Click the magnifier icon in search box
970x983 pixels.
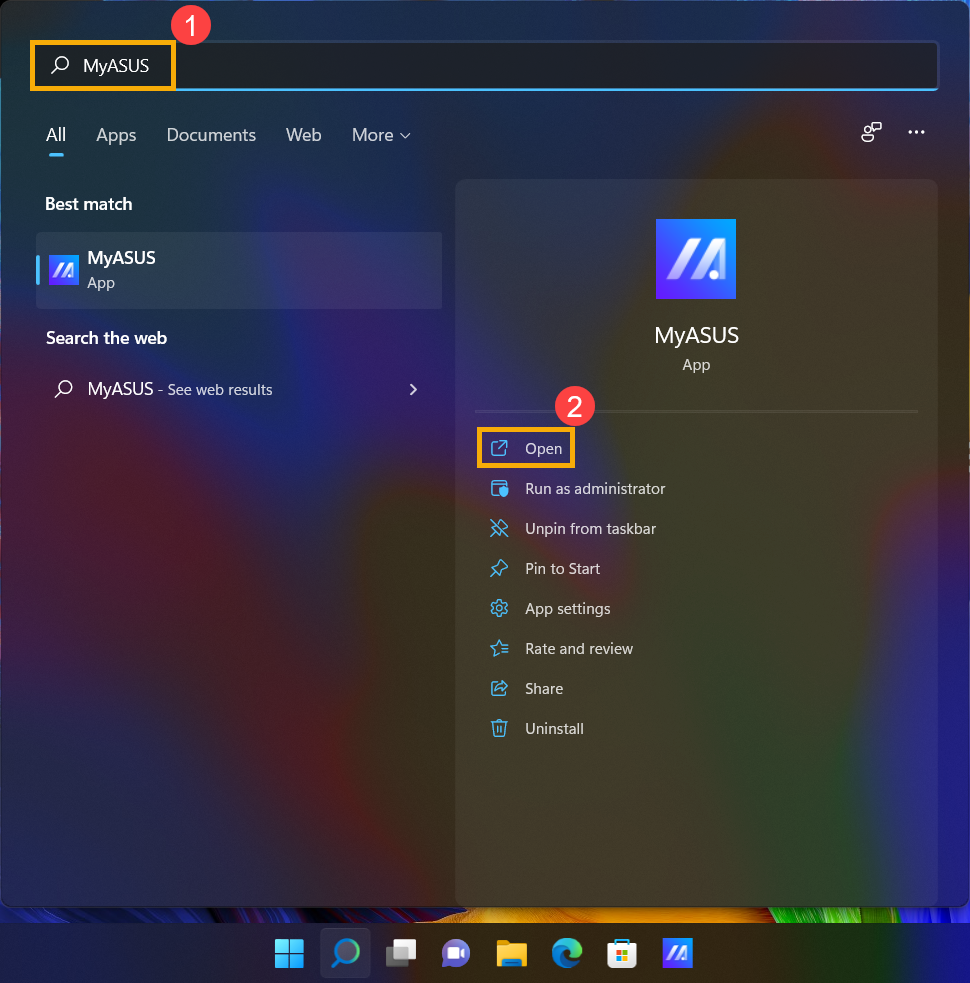60,65
